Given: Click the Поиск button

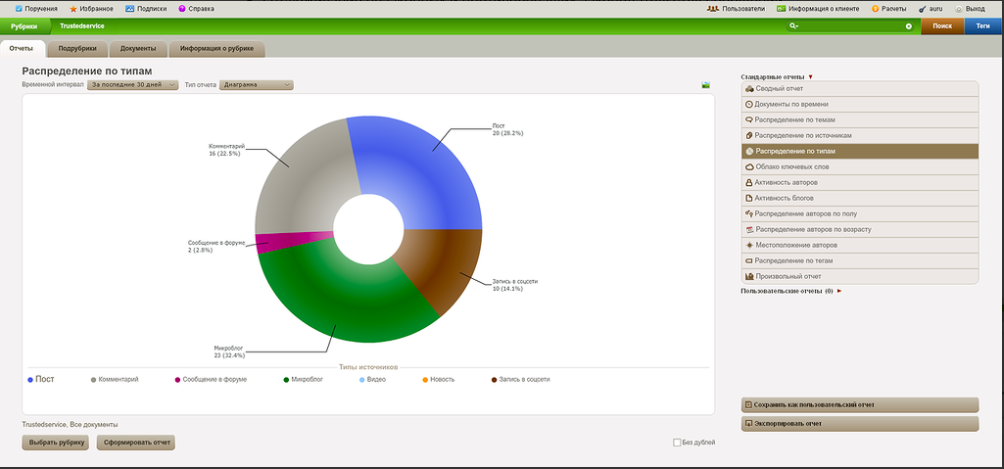Looking at the screenshot, I should pos(942,26).
